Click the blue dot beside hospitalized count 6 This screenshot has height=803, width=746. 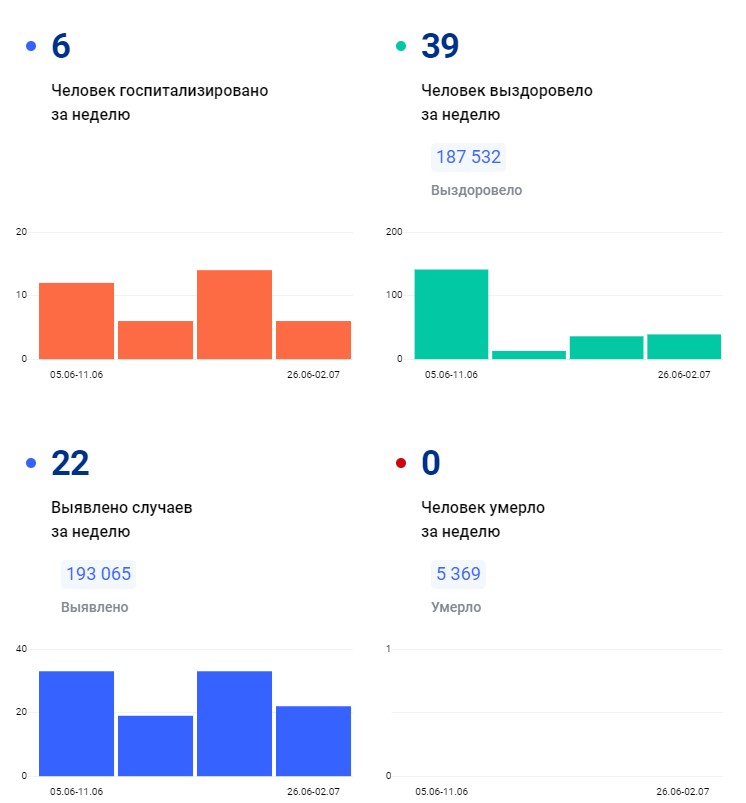[x=31, y=46]
